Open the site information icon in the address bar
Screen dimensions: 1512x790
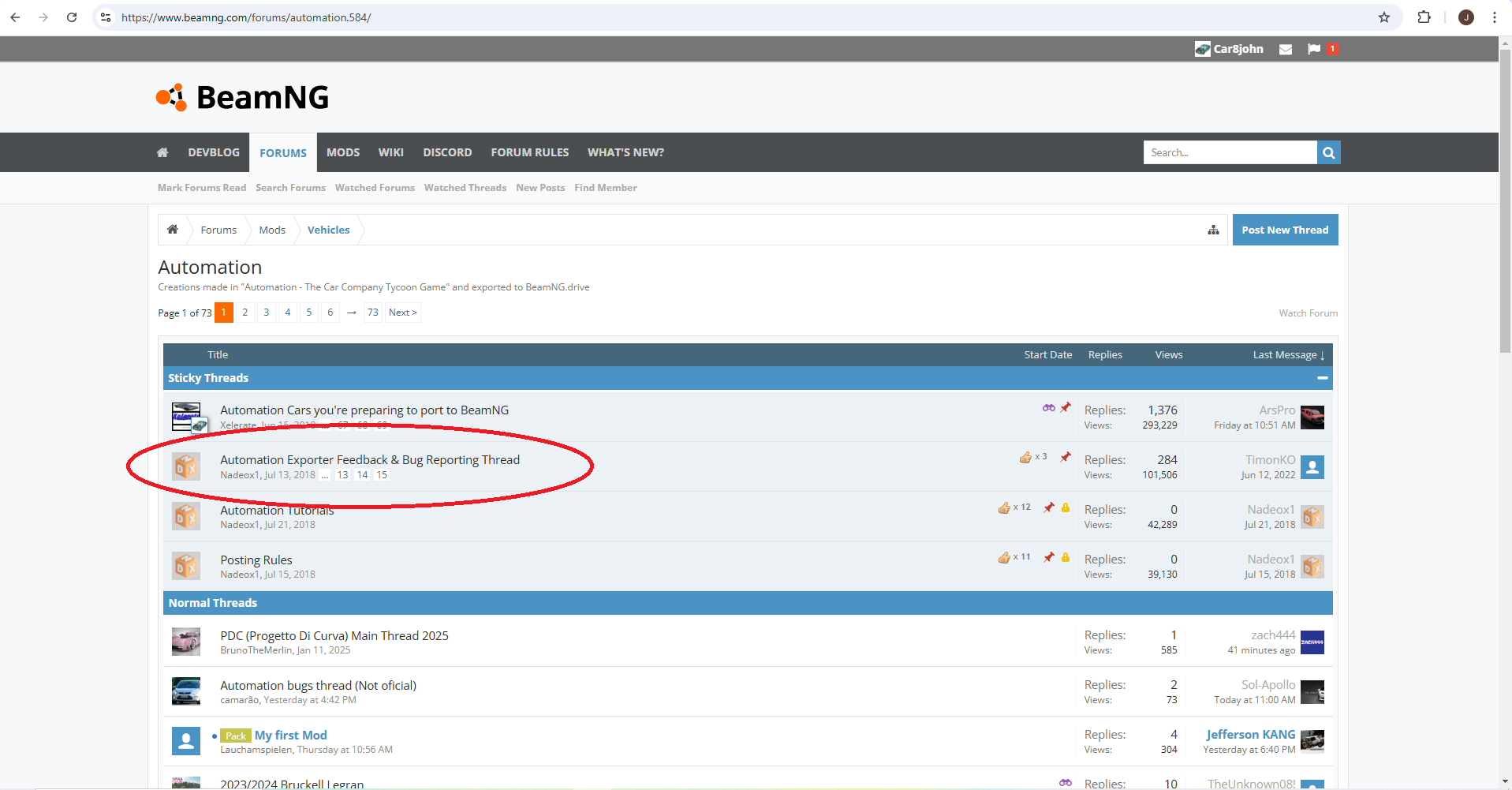coord(106,17)
